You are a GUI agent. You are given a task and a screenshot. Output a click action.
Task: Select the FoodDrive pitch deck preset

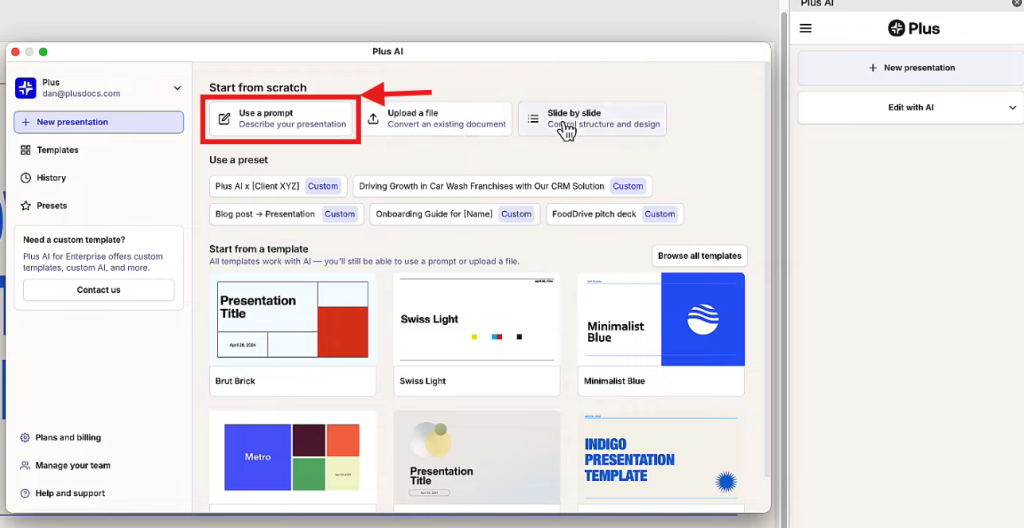615,214
